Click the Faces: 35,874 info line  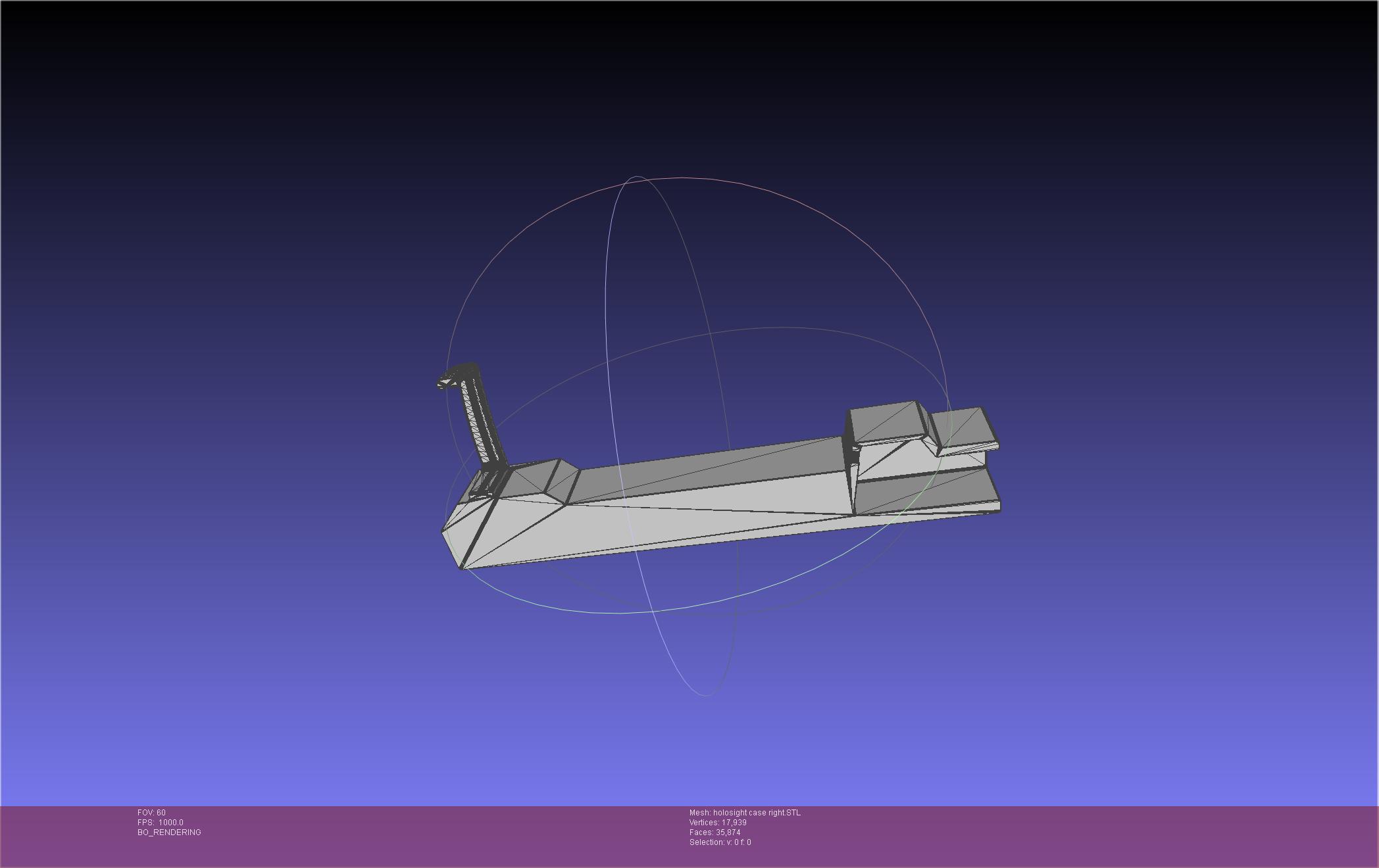tap(715, 832)
